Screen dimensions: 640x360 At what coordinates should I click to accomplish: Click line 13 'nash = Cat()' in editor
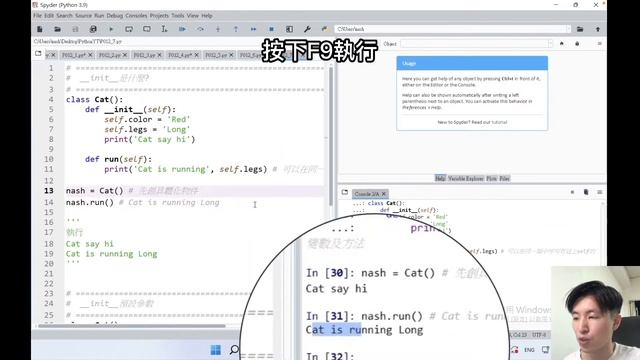[94, 191]
